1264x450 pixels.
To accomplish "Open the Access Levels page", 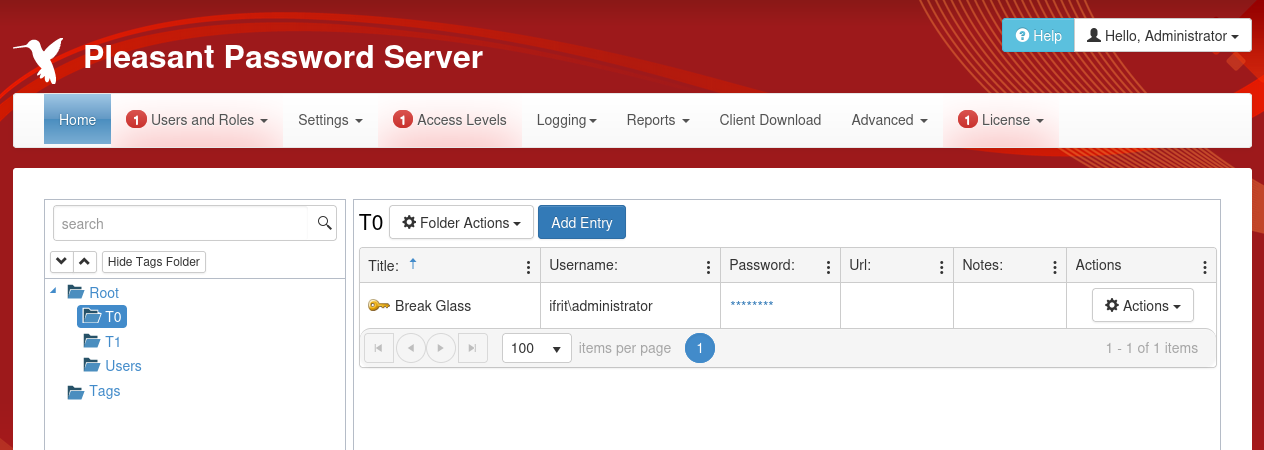I will point(450,120).
